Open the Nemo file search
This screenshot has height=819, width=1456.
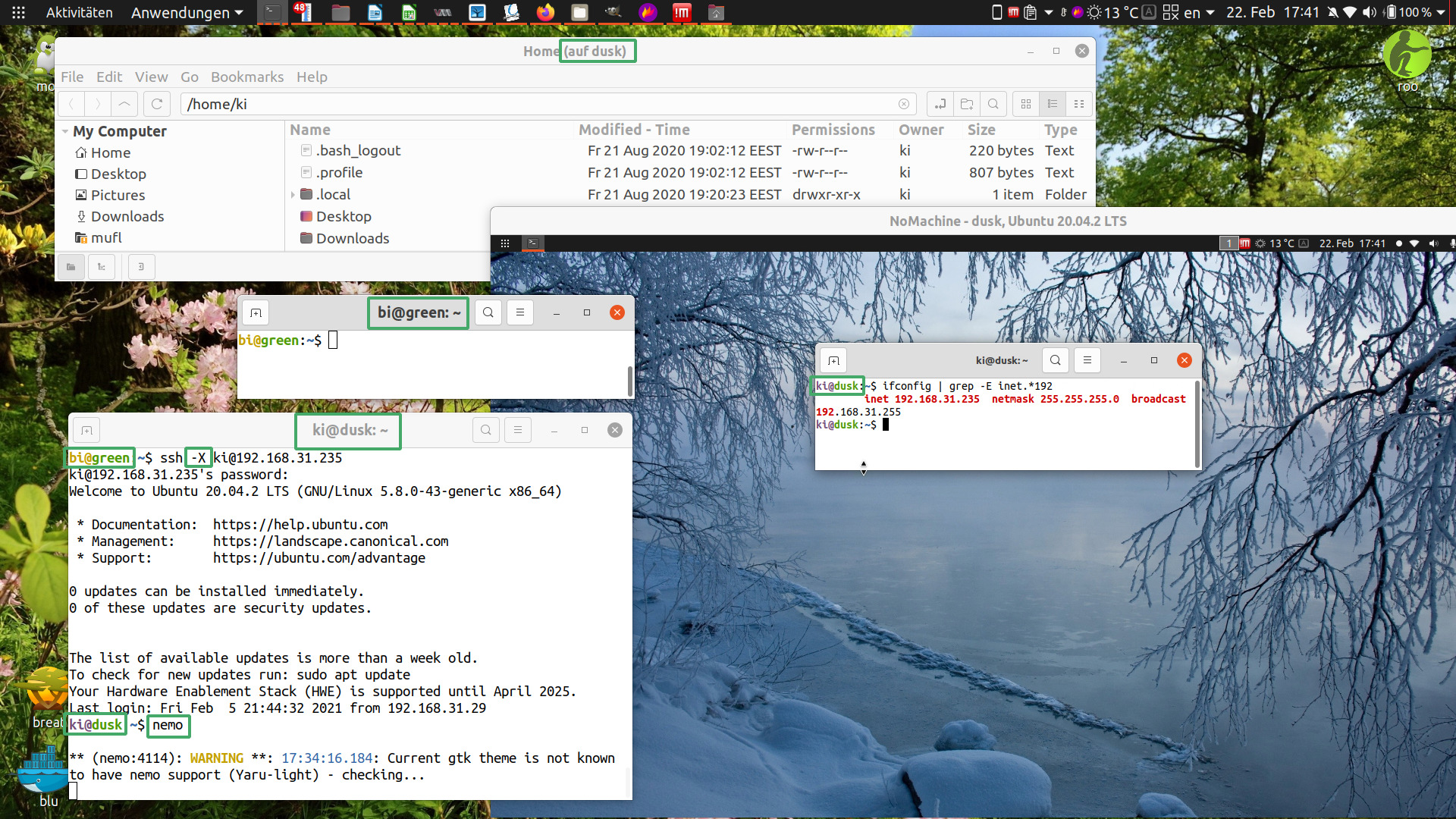pyautogui.click(x=993, y=104)
